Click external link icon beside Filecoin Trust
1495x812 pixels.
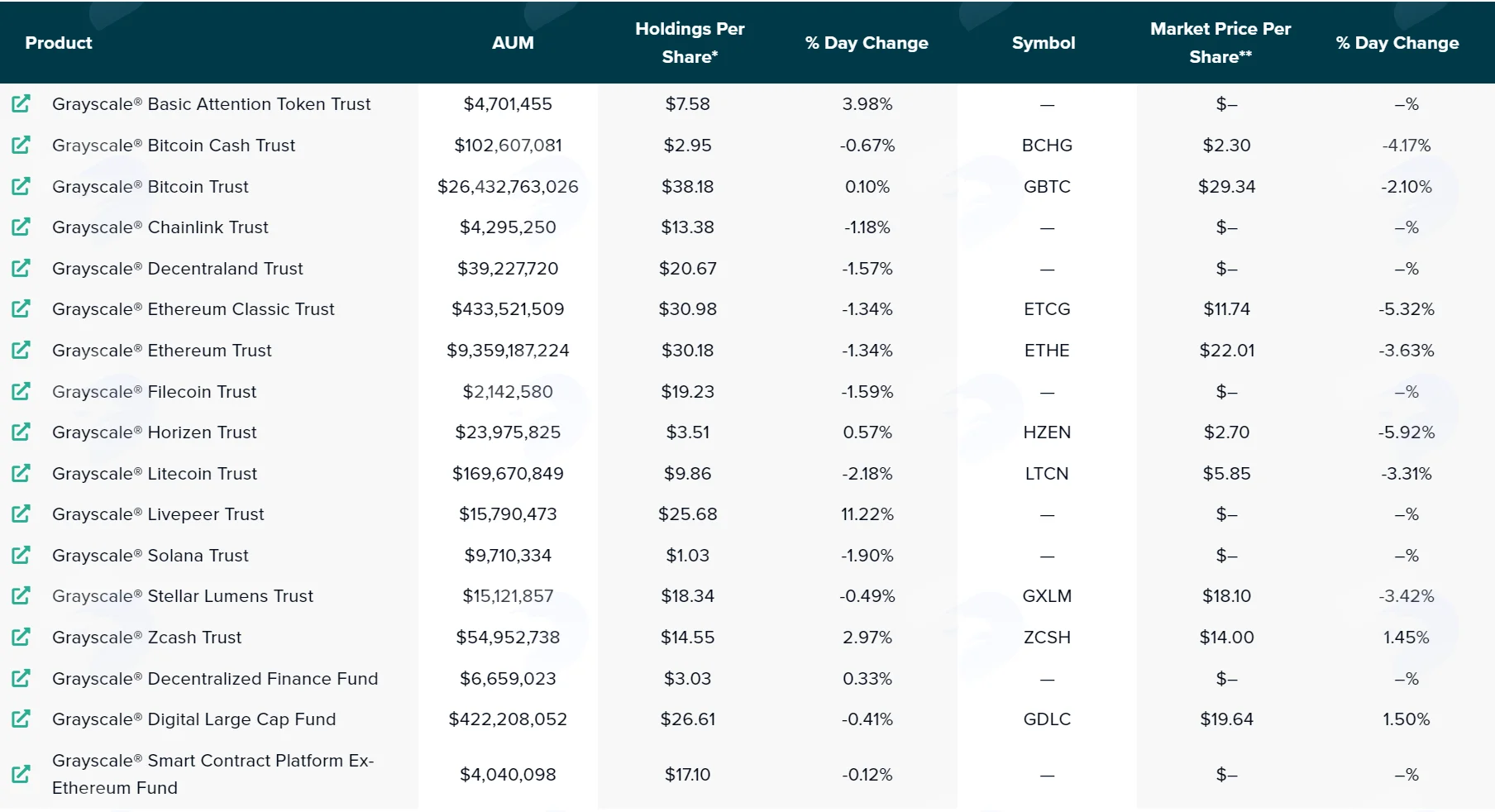[x=21, y=391]
